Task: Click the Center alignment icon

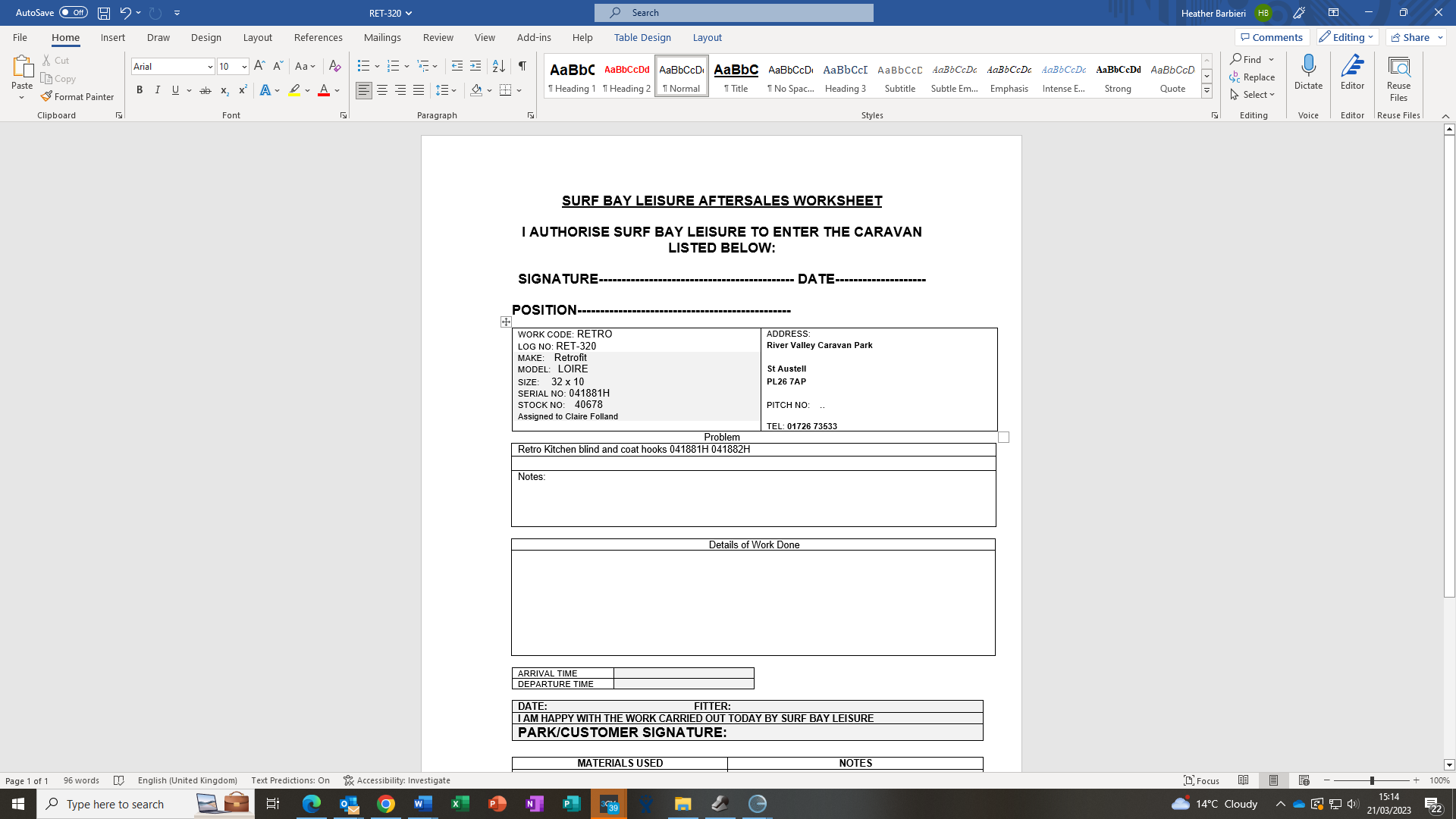Action: tap(382, 90)
